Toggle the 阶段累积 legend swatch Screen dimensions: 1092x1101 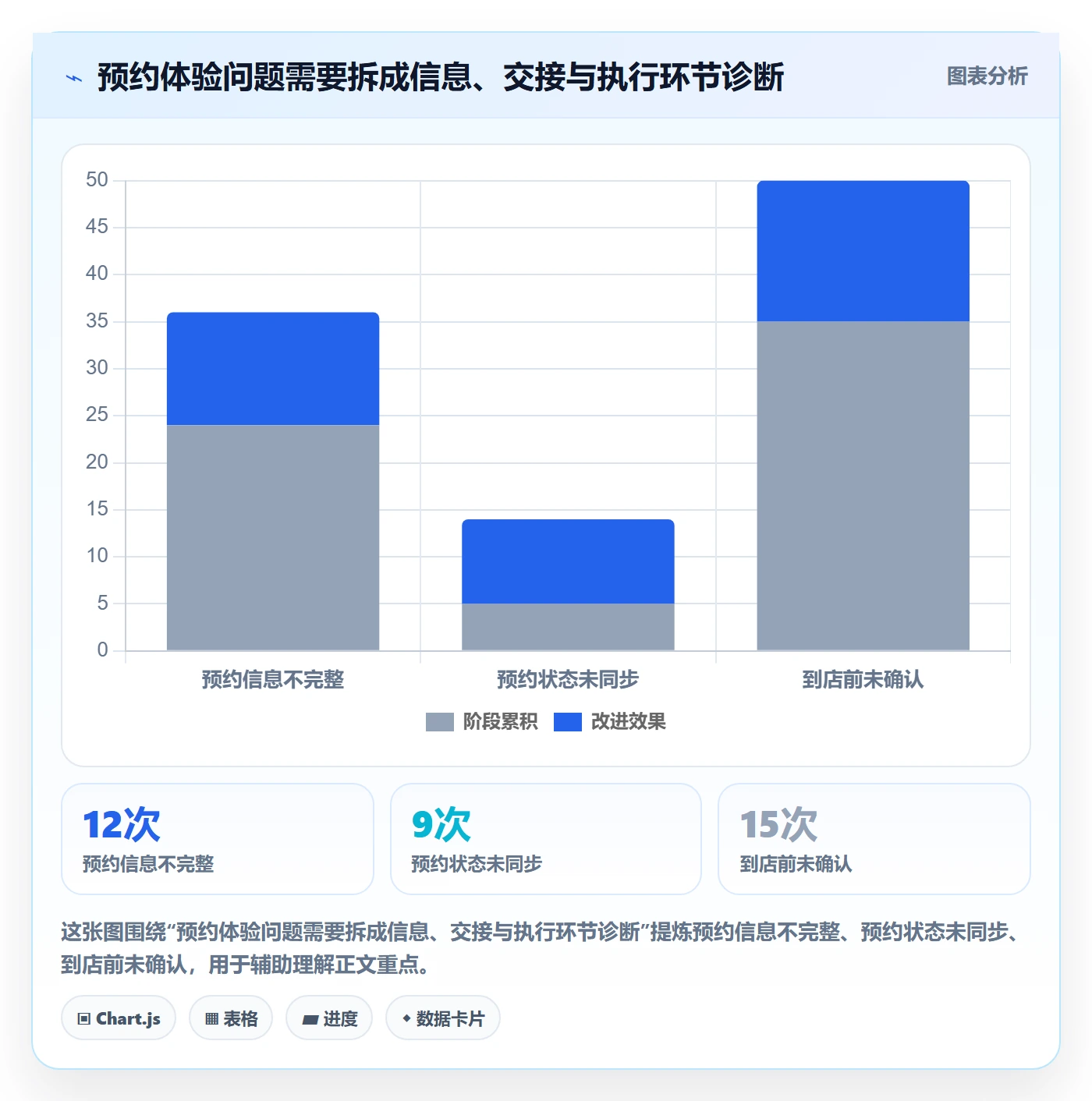point(439,722)
